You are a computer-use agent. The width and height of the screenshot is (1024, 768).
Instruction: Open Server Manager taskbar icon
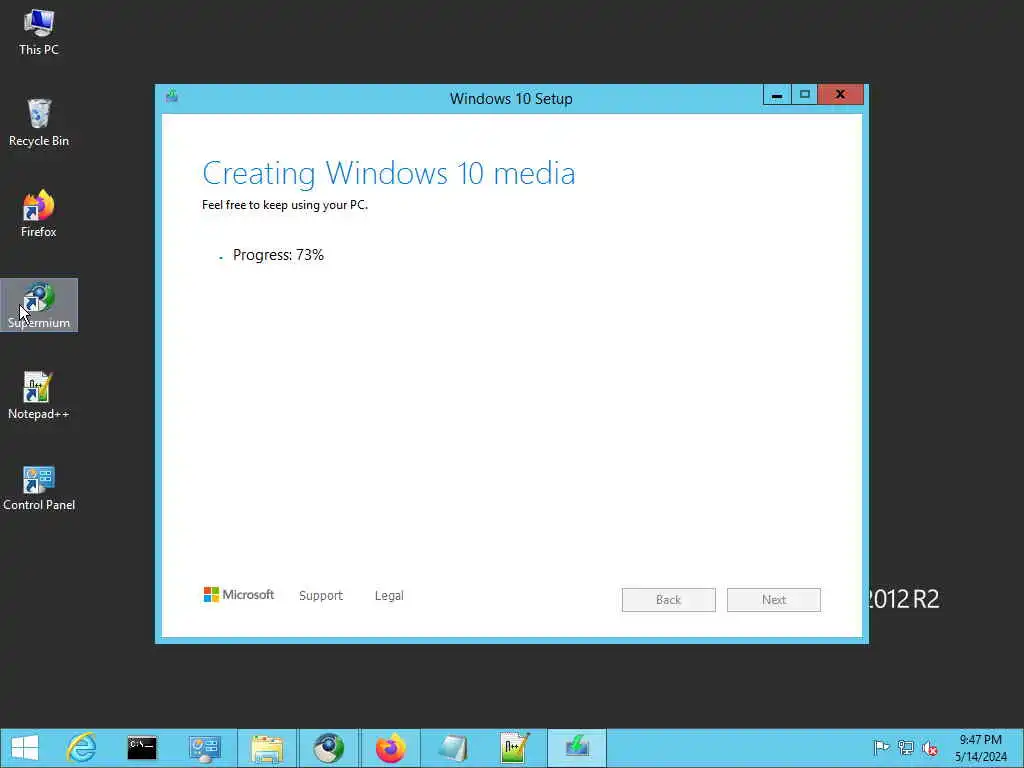tap(204, 748)
